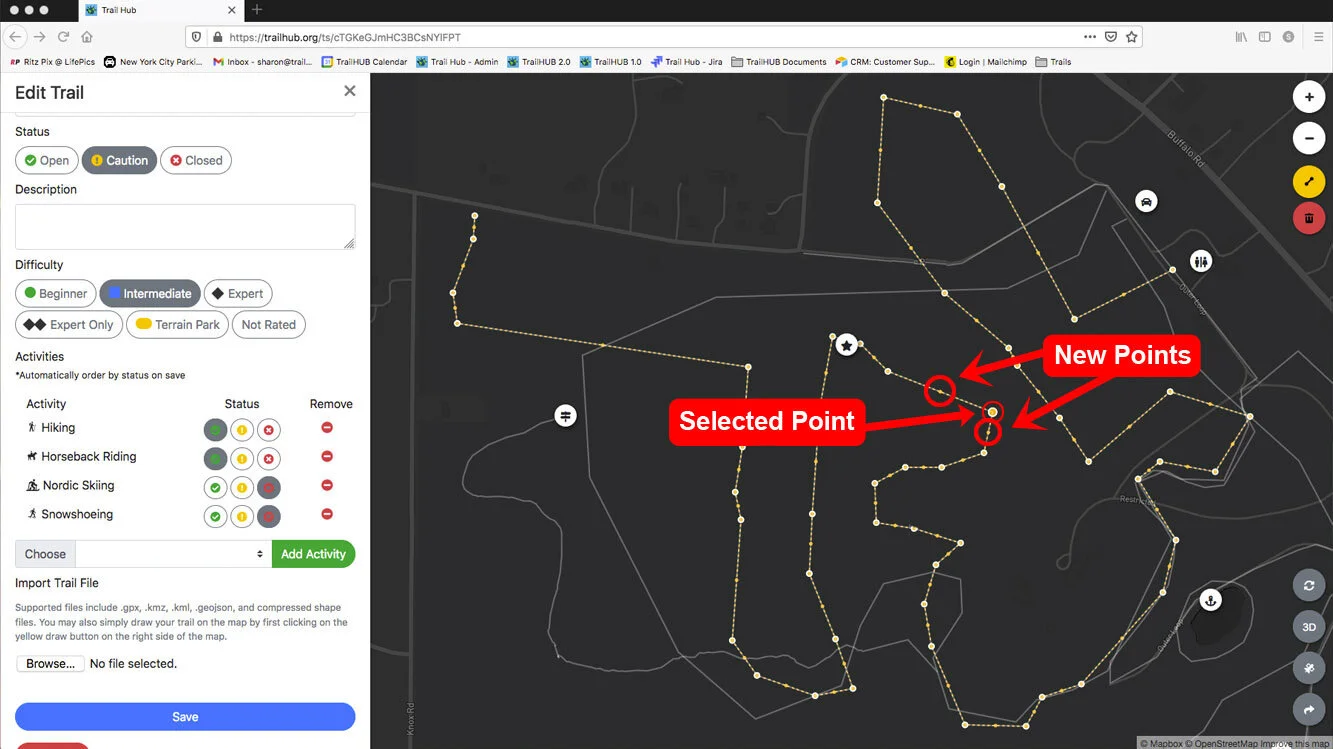Remove the Horseback Riding activity
Screen dimensions: 1333x749
tap(327, 457)
